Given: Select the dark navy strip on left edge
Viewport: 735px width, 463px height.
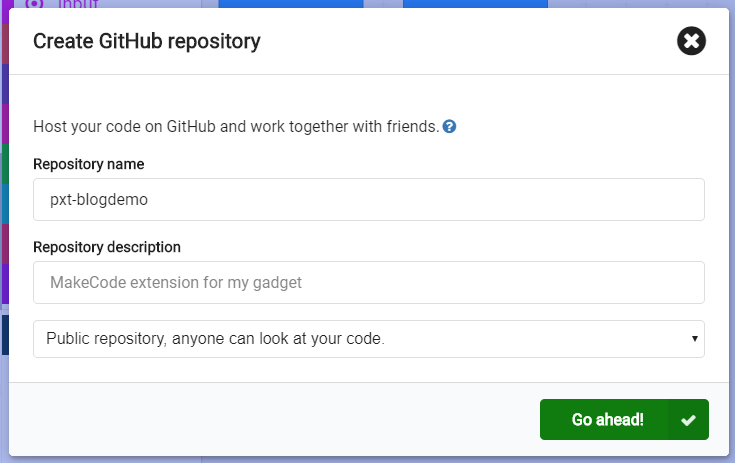Looking at the screenshot, I should [x=5, y=335].
